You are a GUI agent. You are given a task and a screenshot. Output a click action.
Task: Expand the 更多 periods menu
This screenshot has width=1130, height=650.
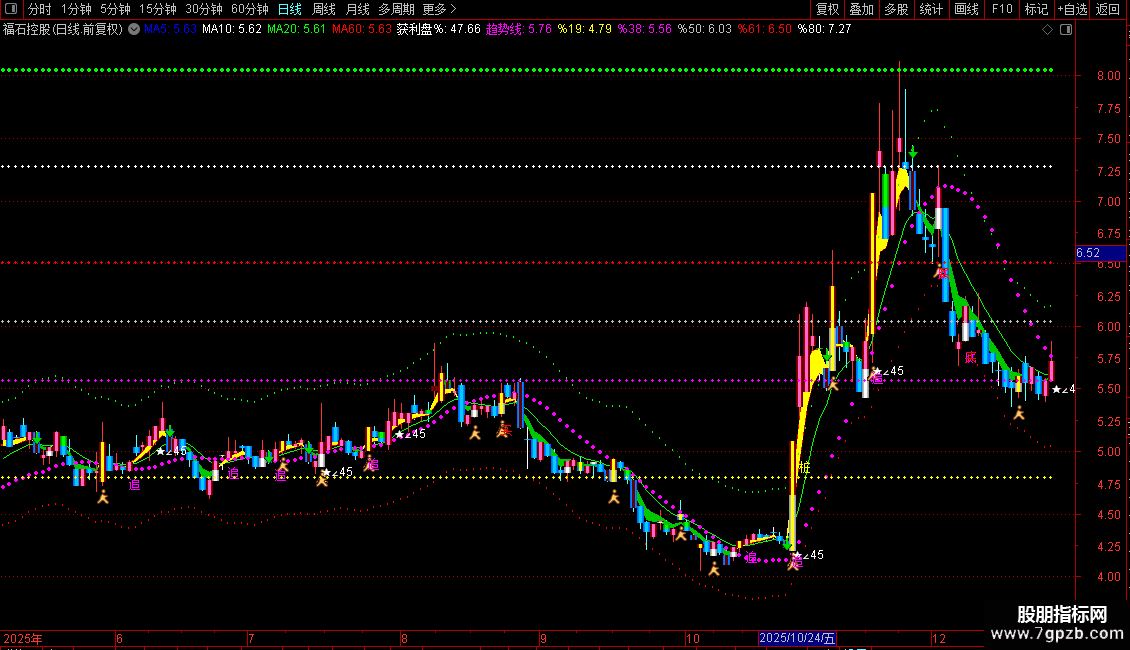tap(439, 9)
